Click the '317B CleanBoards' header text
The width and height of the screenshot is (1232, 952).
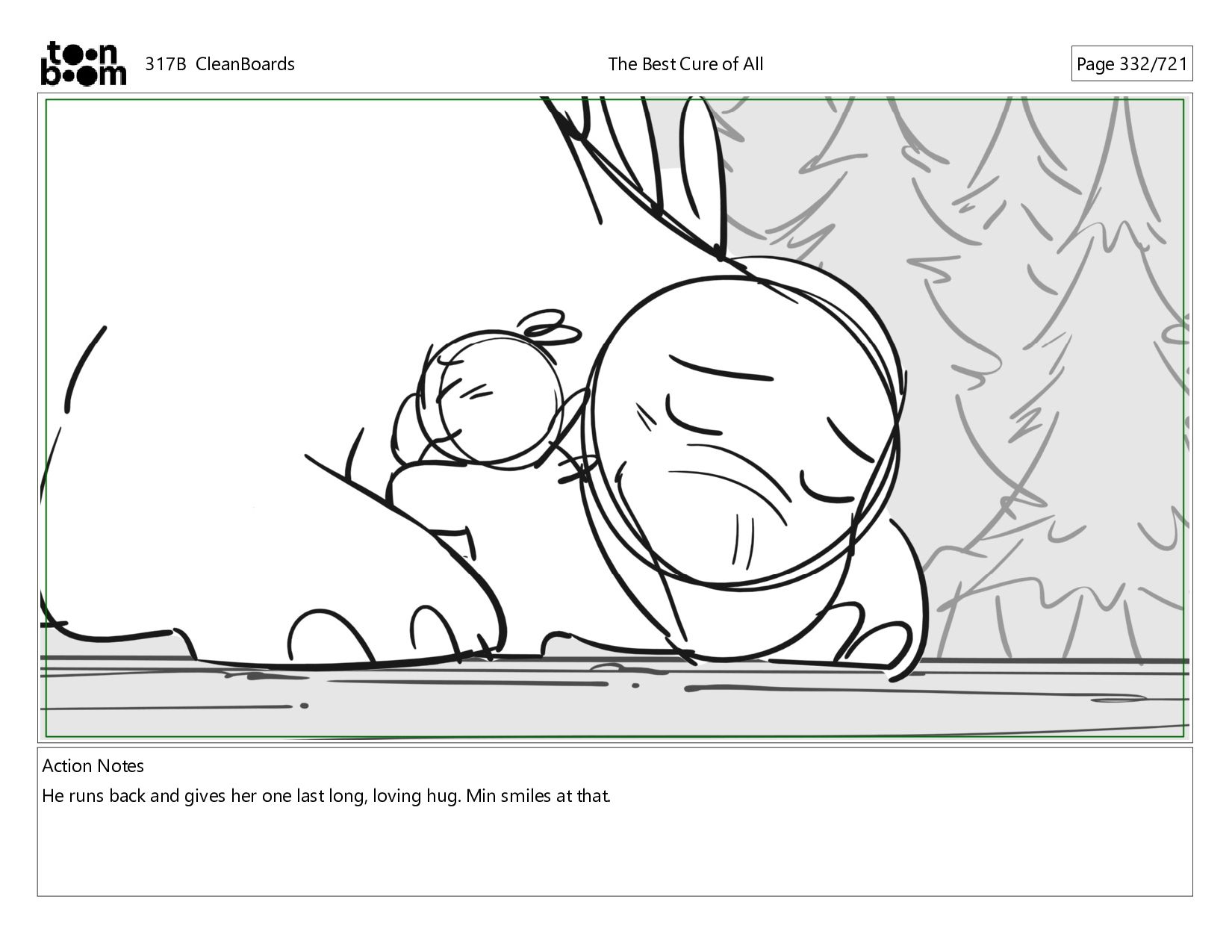(220, 64)
